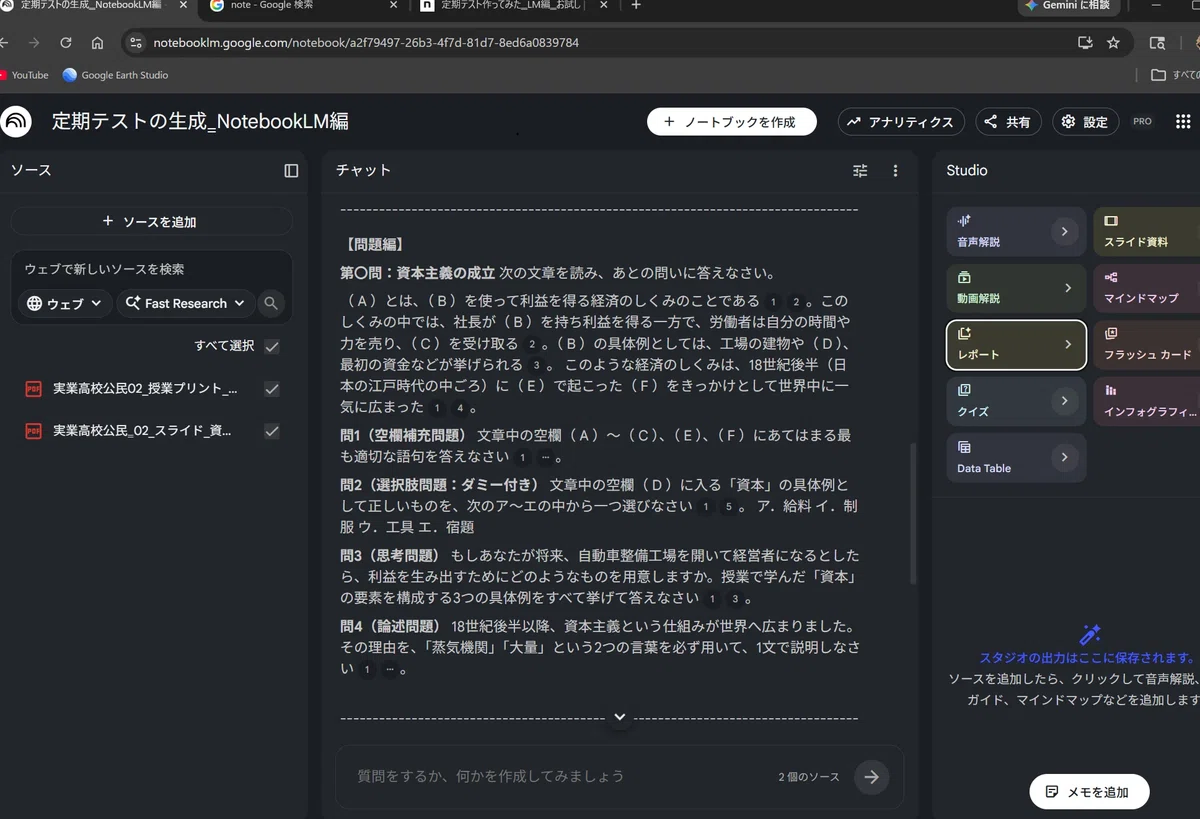Click the PDF icon for 実業高校公民02_授業プリント

point(33,389)
